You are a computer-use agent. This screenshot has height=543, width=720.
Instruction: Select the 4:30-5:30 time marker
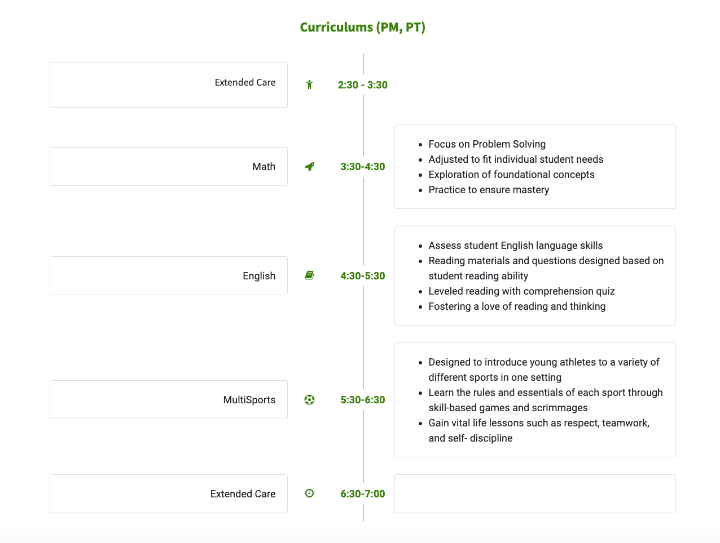click(x=362, y=276)
